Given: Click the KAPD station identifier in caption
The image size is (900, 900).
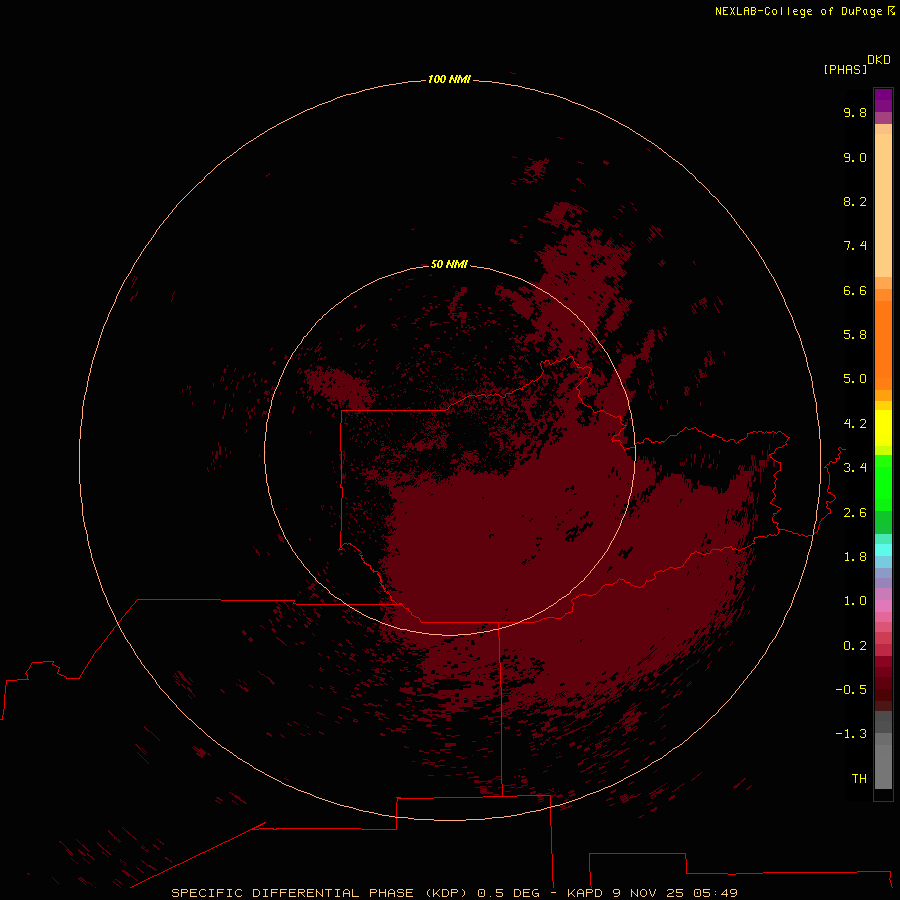Looking at the screenshot, I should (x=585, y=893).
